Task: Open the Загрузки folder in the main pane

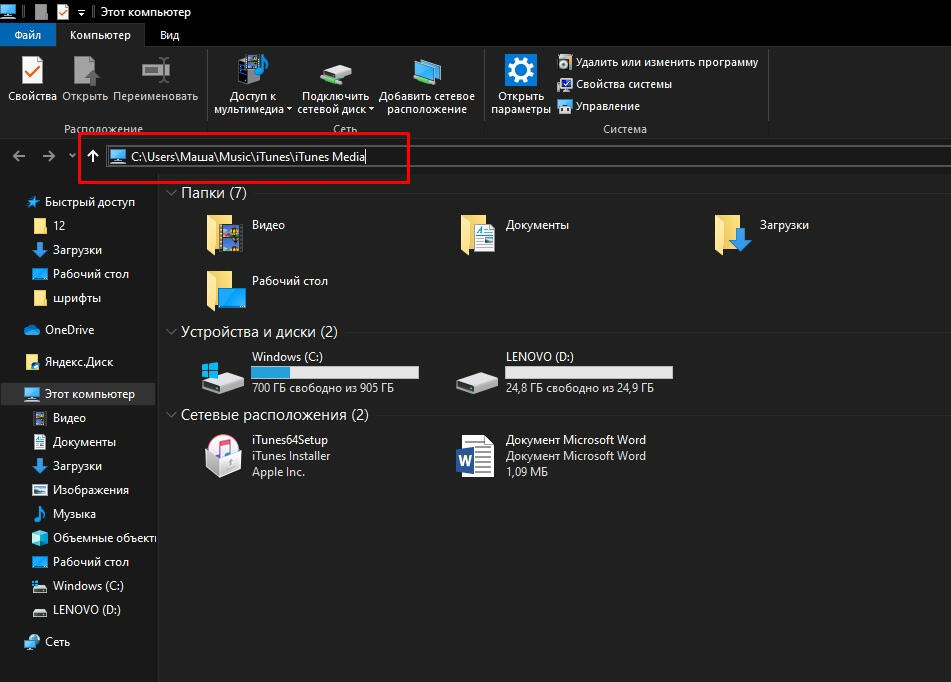Action: (732, 235)
